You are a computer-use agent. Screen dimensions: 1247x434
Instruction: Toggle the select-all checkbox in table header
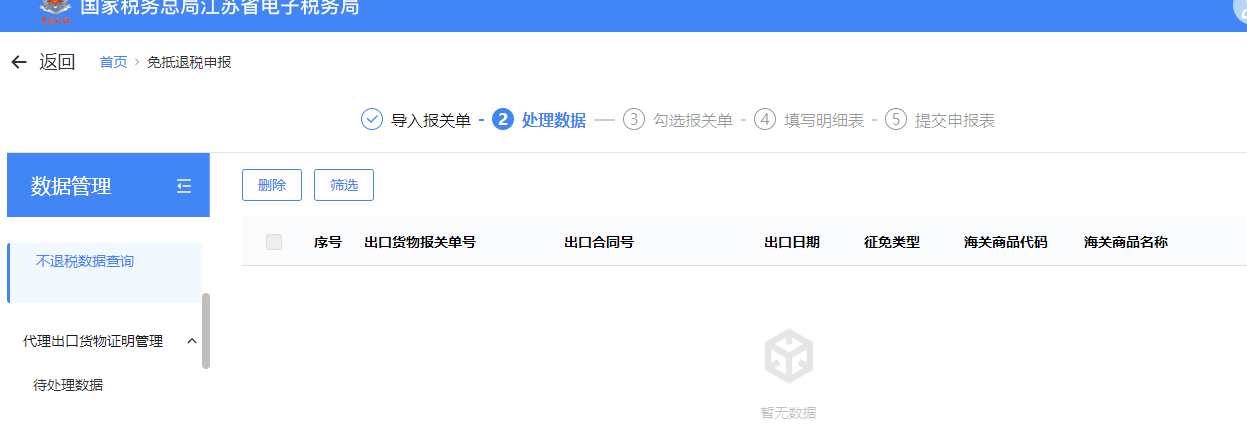274,242
